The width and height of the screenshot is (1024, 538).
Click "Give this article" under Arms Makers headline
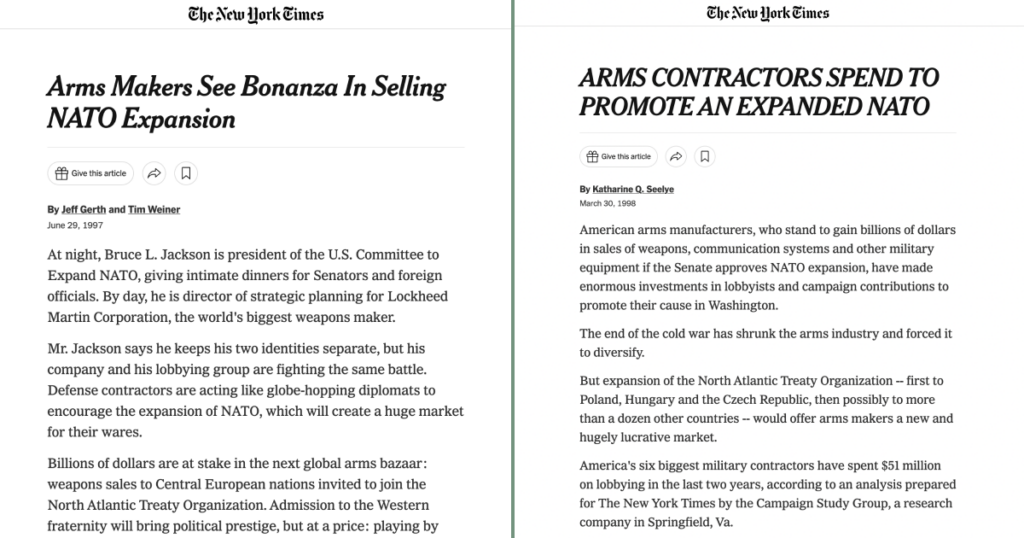tap(91, 173)
